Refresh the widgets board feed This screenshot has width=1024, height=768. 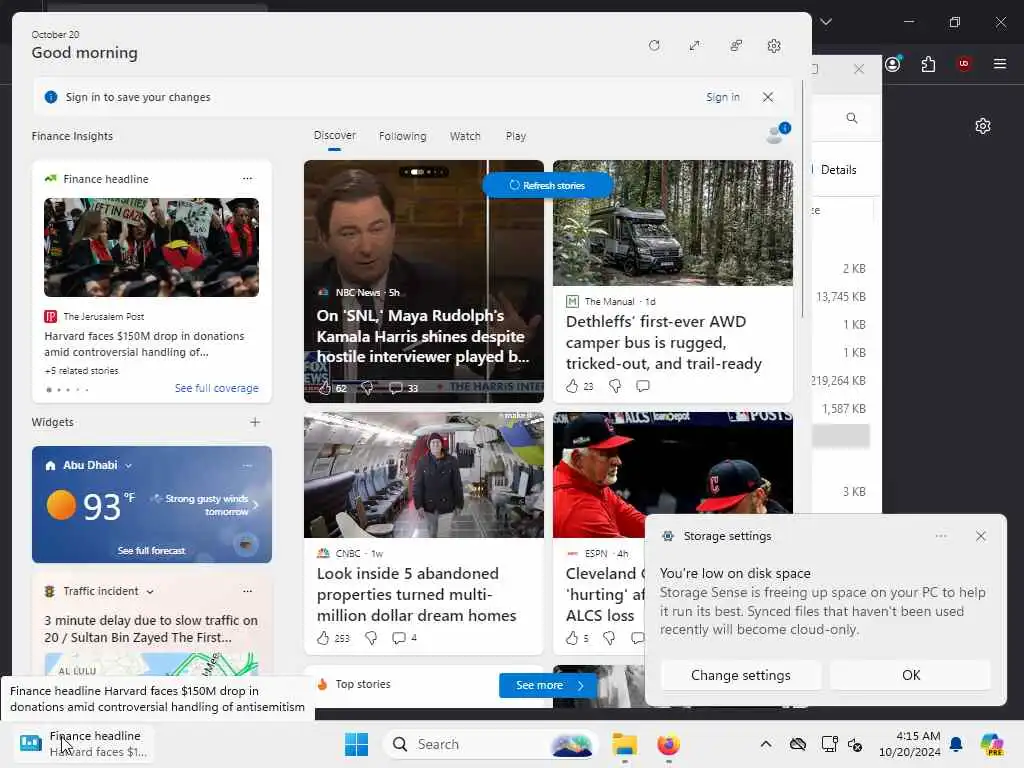click(x=654, y=46)
